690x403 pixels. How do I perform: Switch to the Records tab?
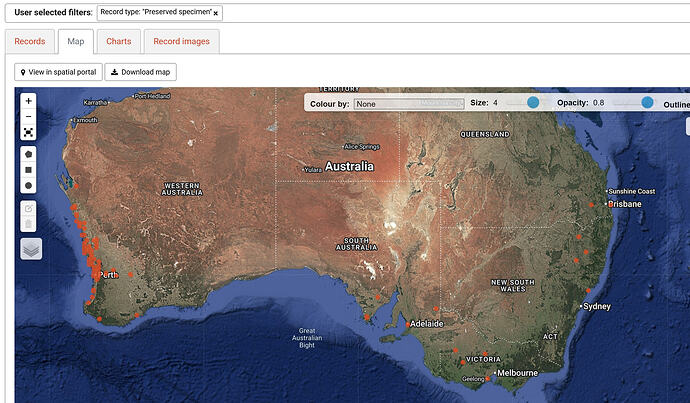click(x=30, y=41)
